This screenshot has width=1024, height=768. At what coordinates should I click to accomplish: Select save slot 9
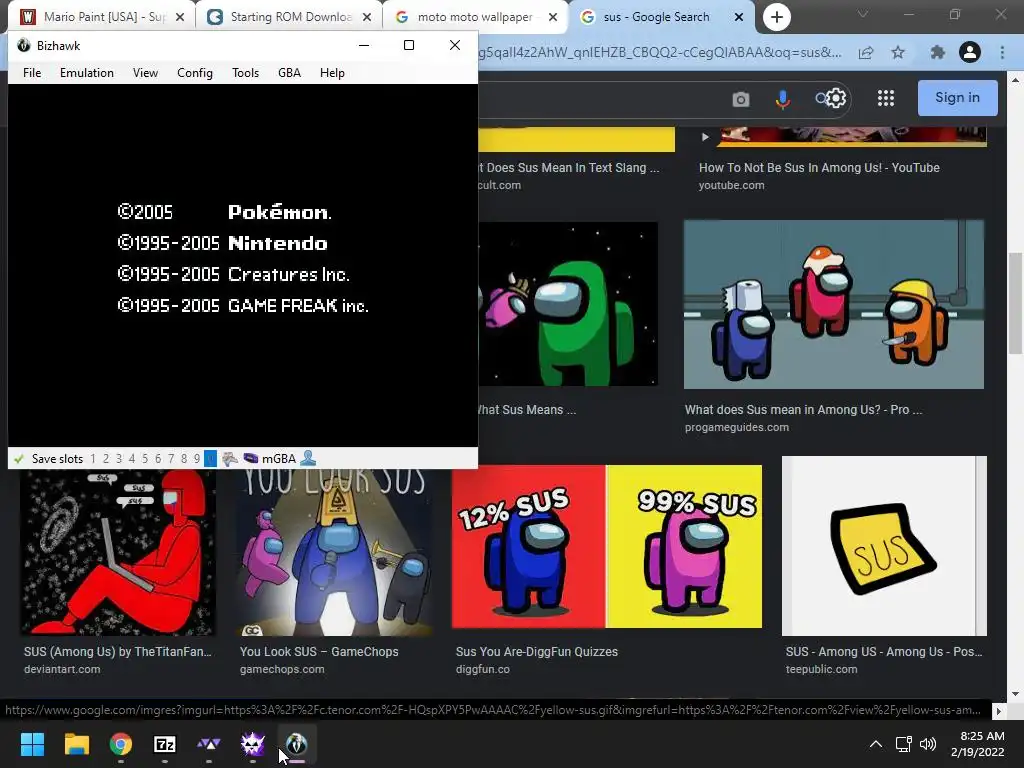click(197, 458)
